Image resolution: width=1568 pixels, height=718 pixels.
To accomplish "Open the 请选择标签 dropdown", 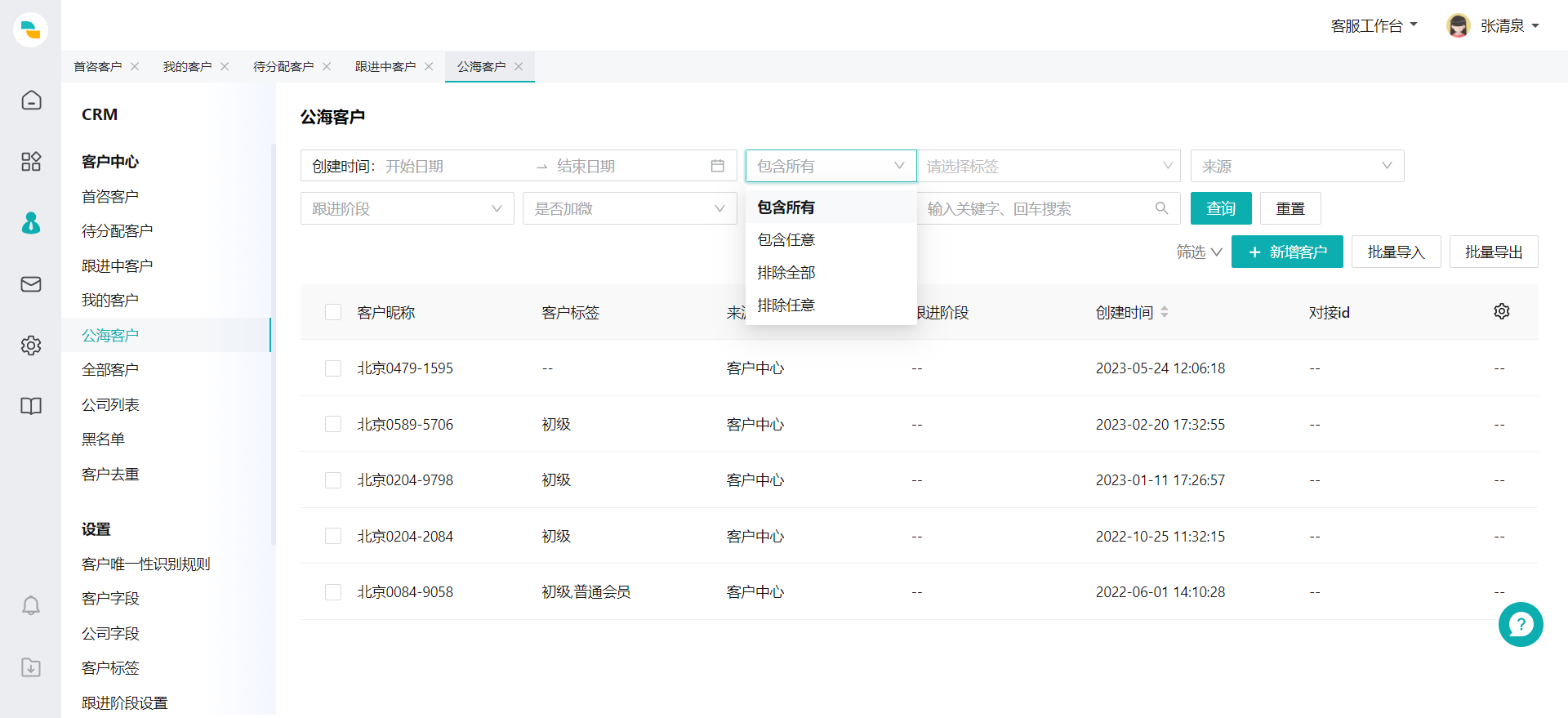I will click(1049, 166).
